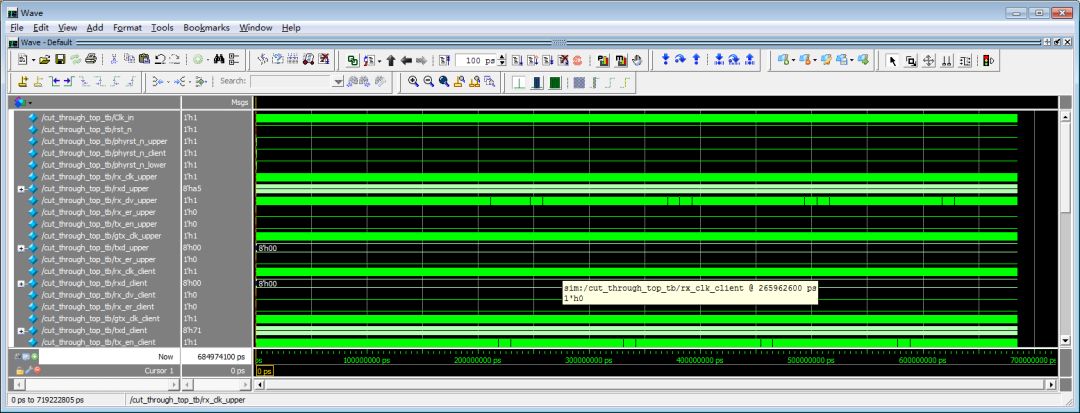
Task: Open the Window menu
Action: pos(256,28)
